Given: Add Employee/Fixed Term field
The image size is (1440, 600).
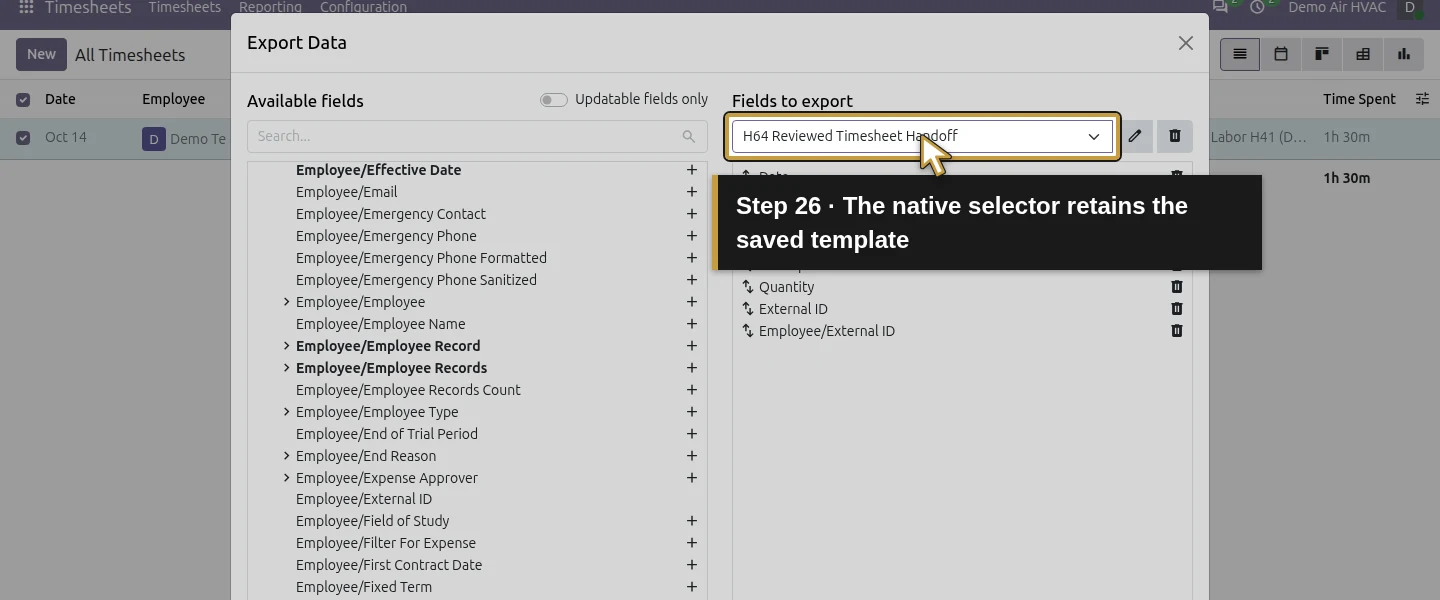Looking at the screenshot, I should [x=691, y=587].
